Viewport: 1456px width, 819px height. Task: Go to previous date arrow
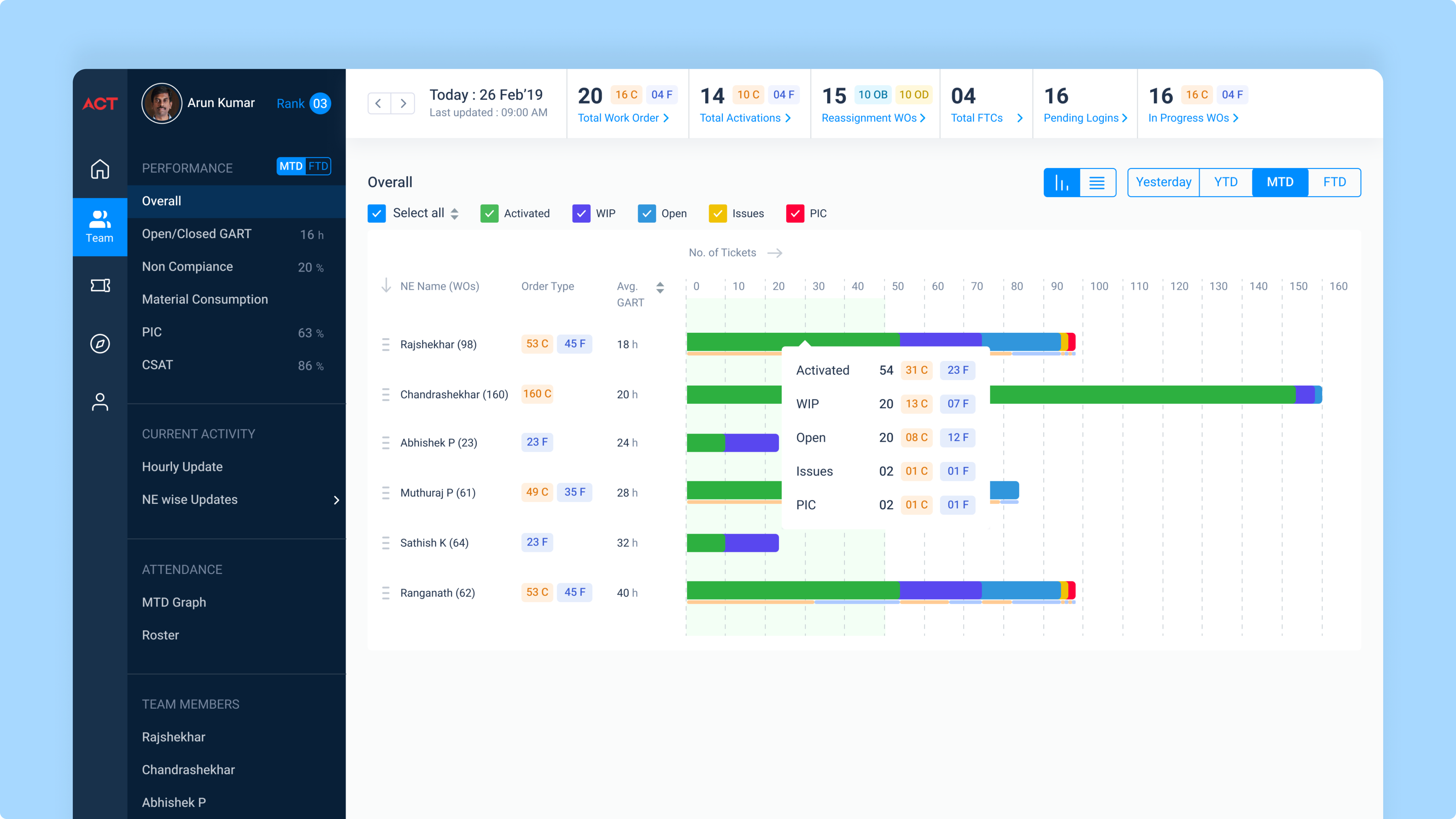(379, 104)
